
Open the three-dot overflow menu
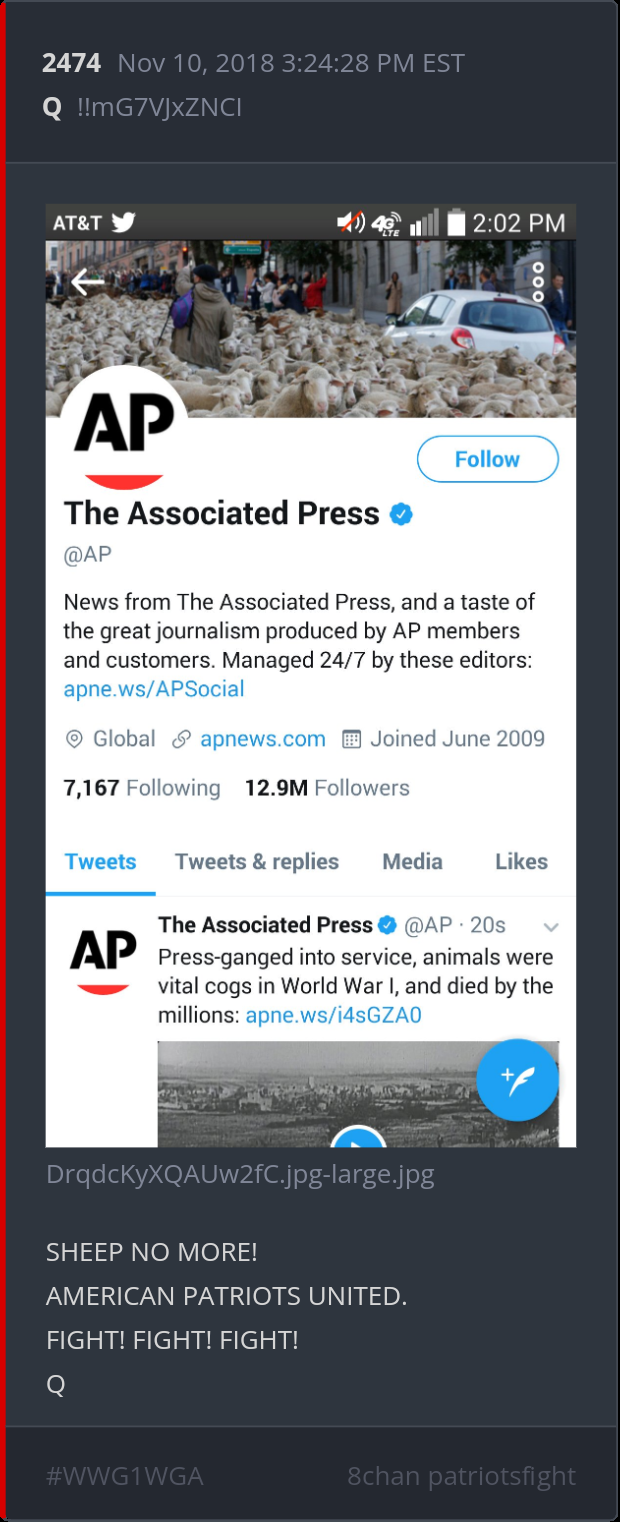(538, 283)
